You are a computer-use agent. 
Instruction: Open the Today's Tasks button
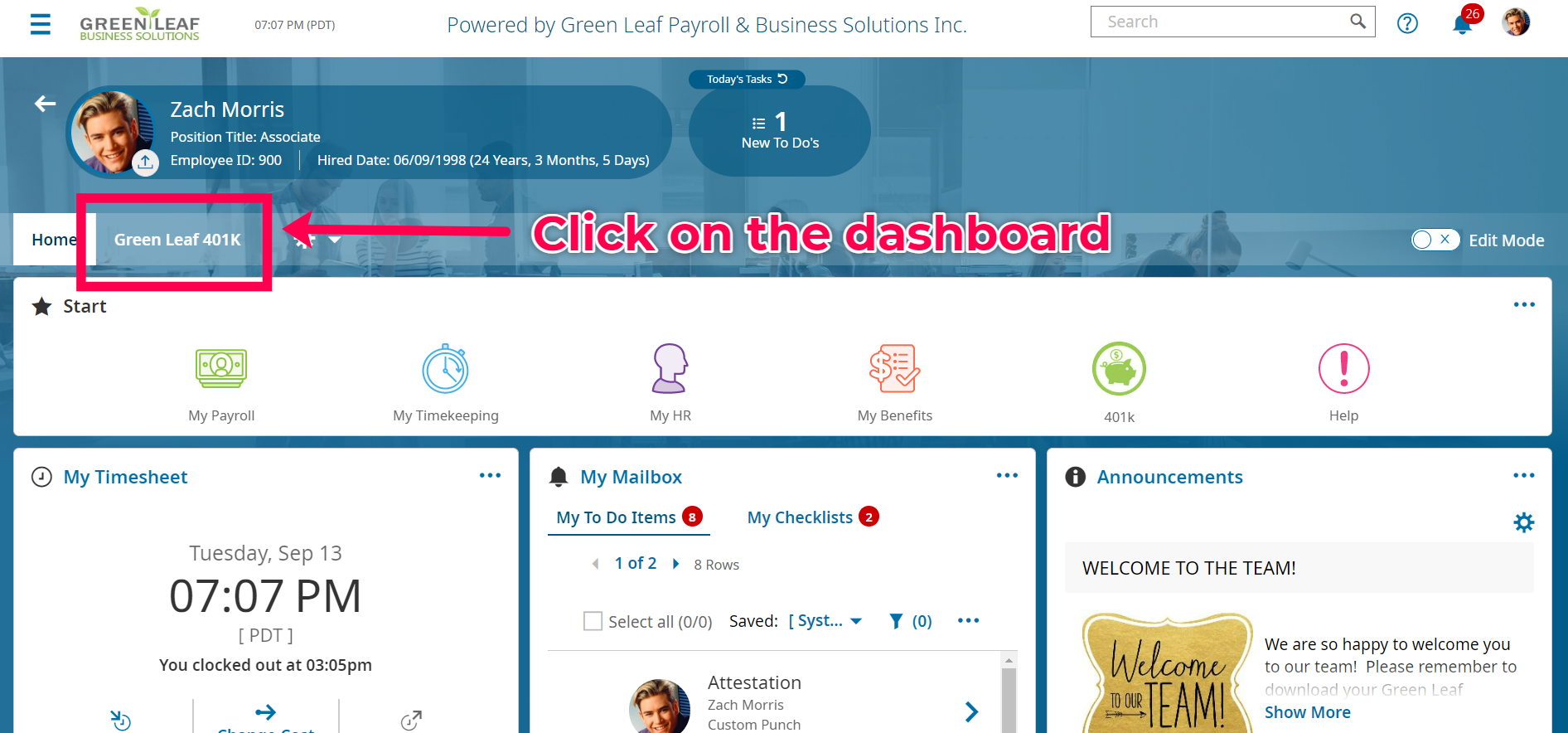click(747, 80)
